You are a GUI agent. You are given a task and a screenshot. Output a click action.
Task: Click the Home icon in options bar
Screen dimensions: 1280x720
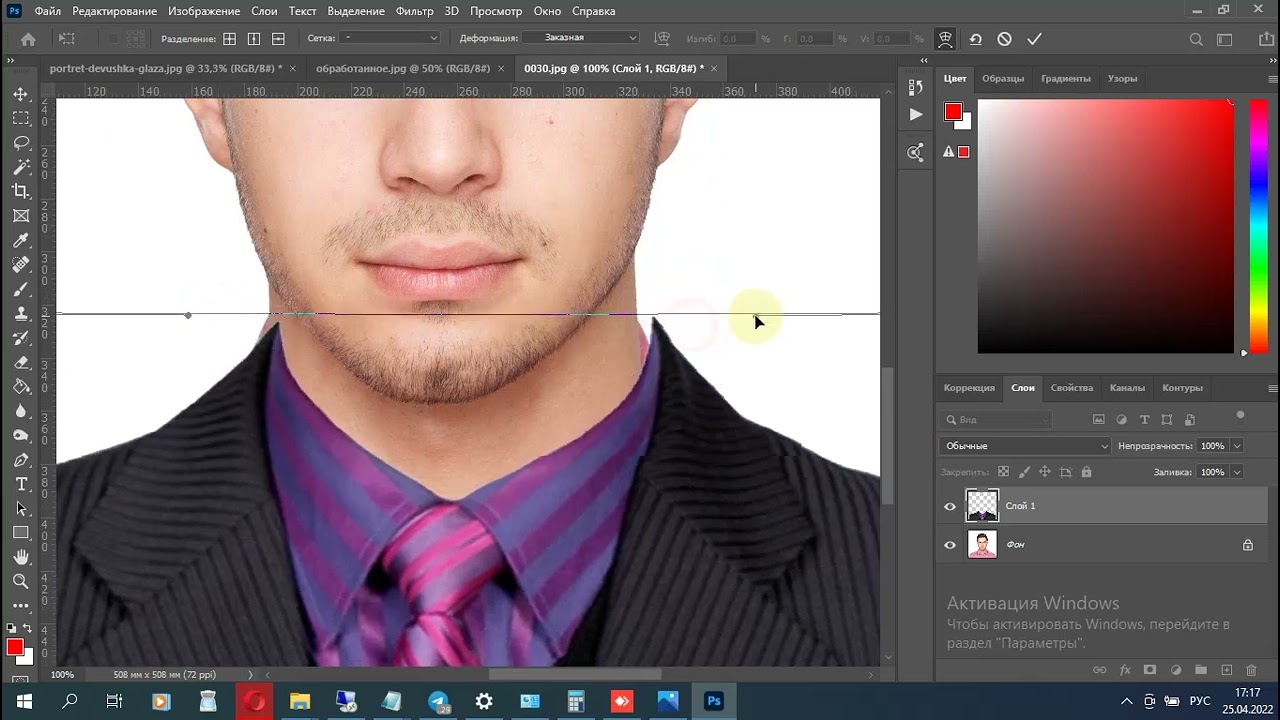coord(28,39)
